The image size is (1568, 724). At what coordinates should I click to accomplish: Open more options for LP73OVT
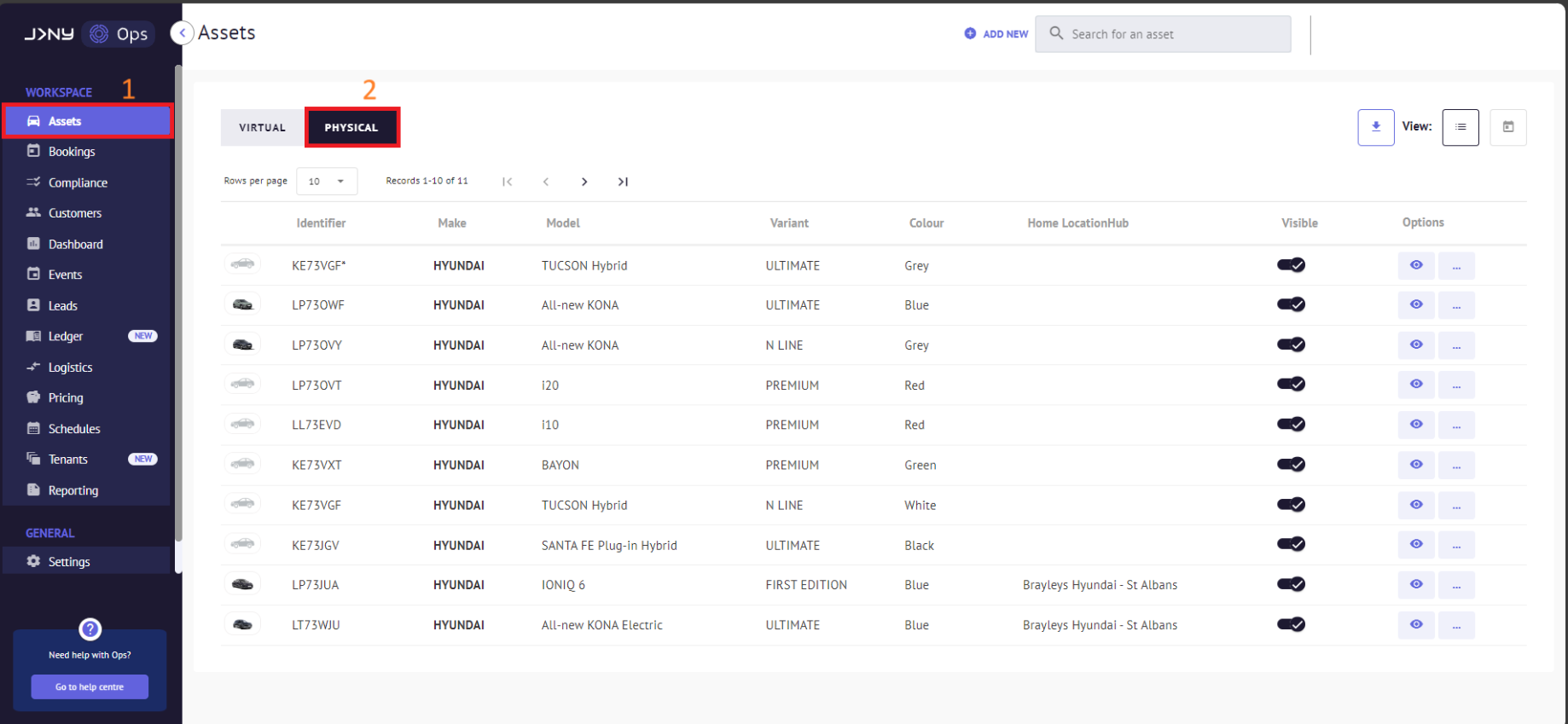tap(1456, 385)
